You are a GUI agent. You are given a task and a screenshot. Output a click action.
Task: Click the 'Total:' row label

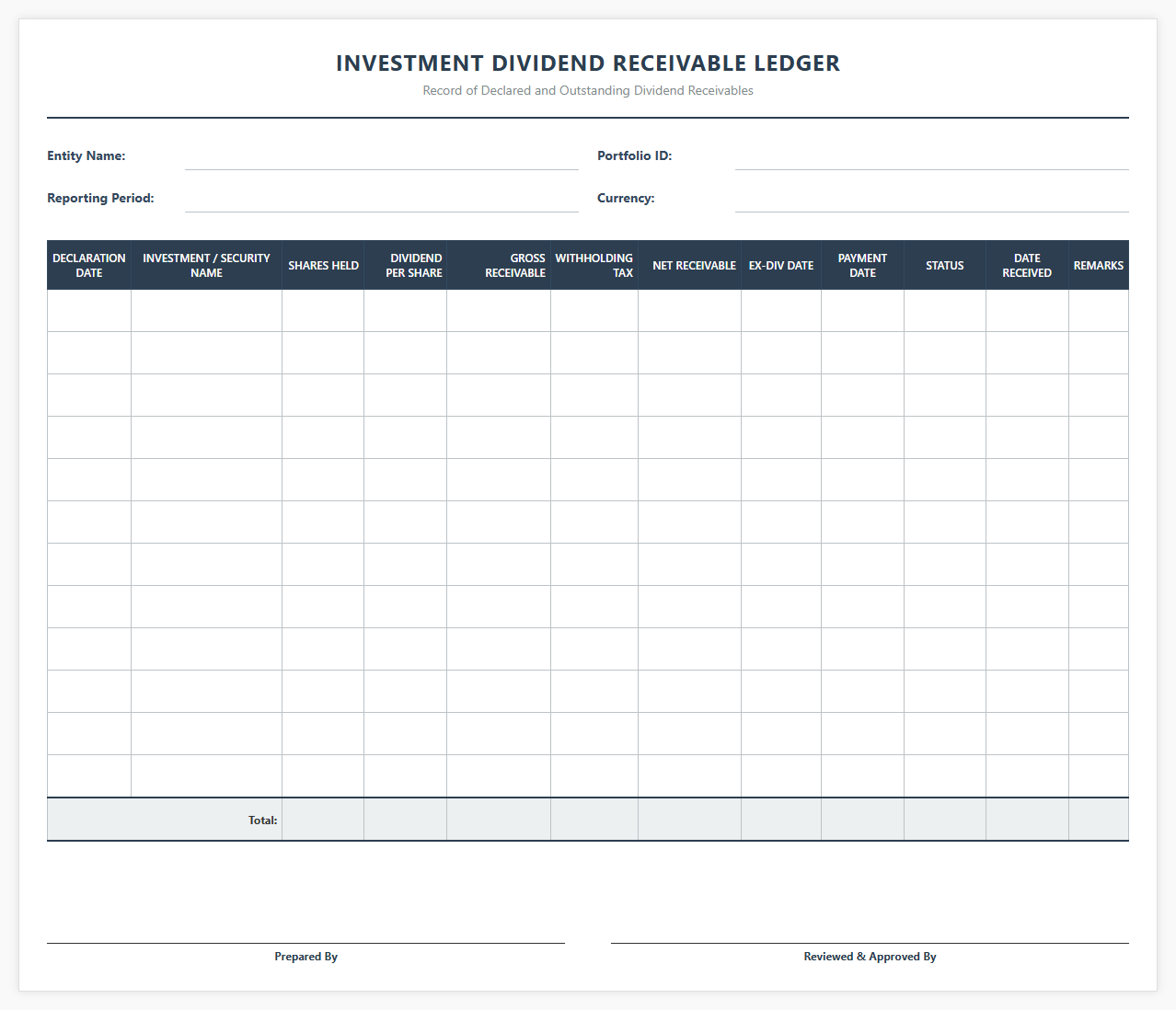coord(262,820)
